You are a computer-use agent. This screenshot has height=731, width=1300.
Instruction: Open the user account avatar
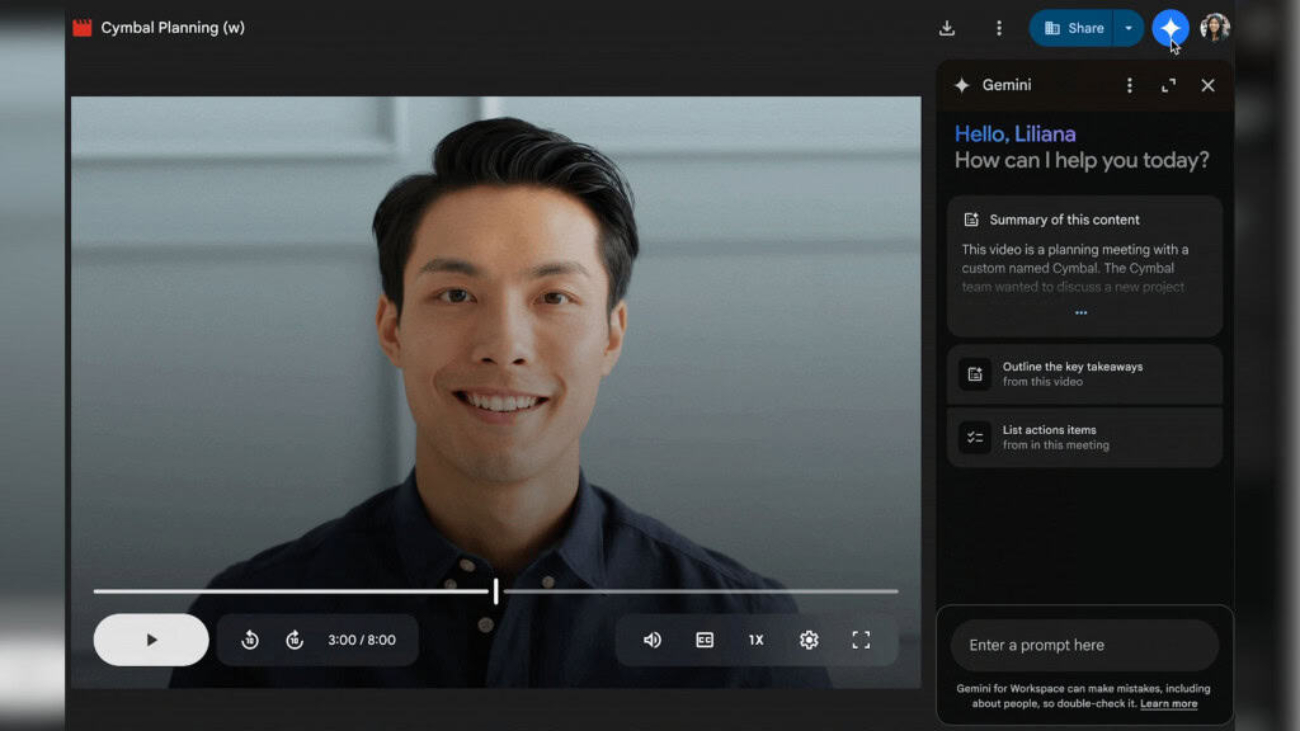(x=1215, y=28)
